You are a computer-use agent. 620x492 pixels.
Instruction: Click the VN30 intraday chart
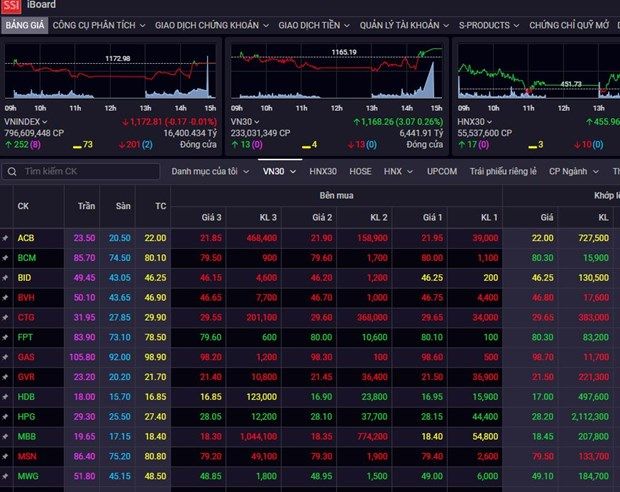(x=336, y=71)
